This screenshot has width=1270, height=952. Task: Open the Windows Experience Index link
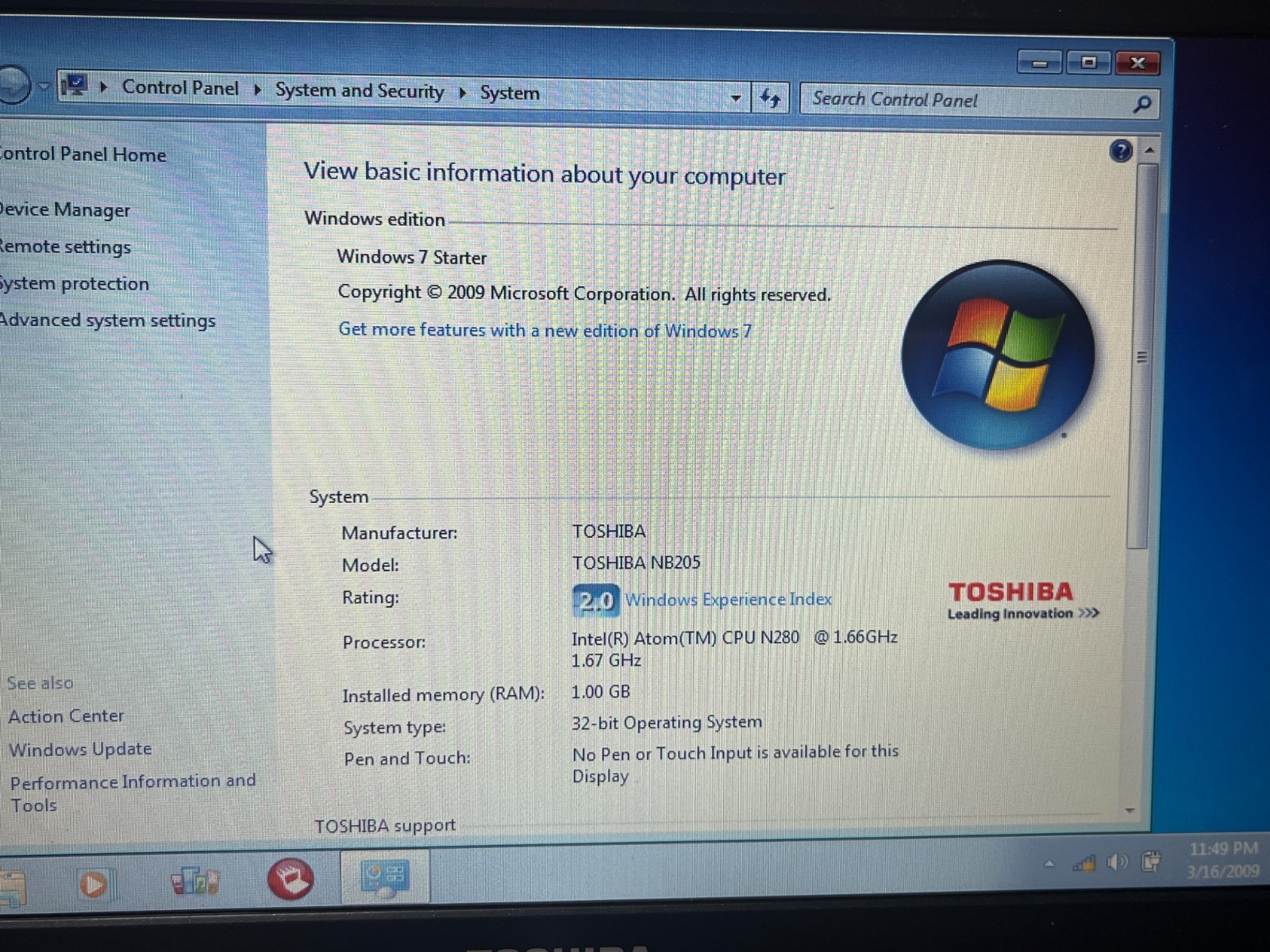pos(729,600)
